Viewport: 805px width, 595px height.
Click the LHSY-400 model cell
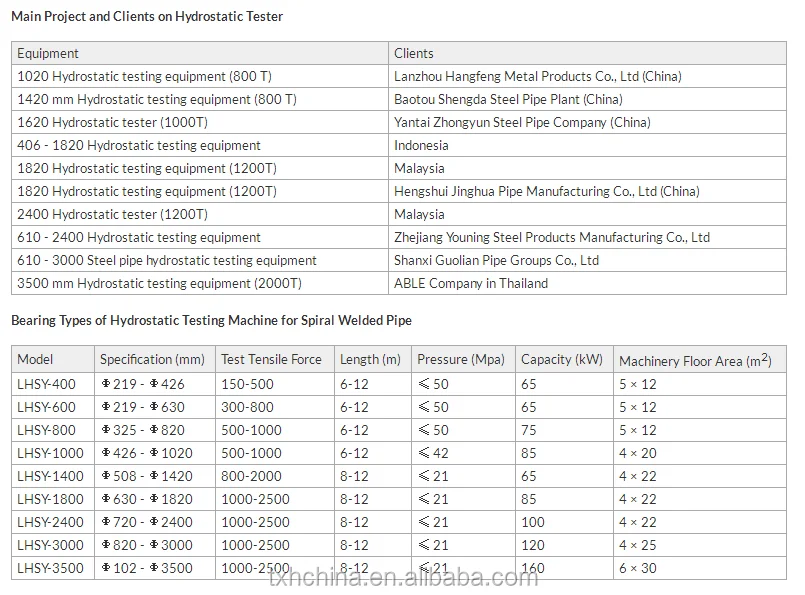pyautogui.click(x=46, y=384)
